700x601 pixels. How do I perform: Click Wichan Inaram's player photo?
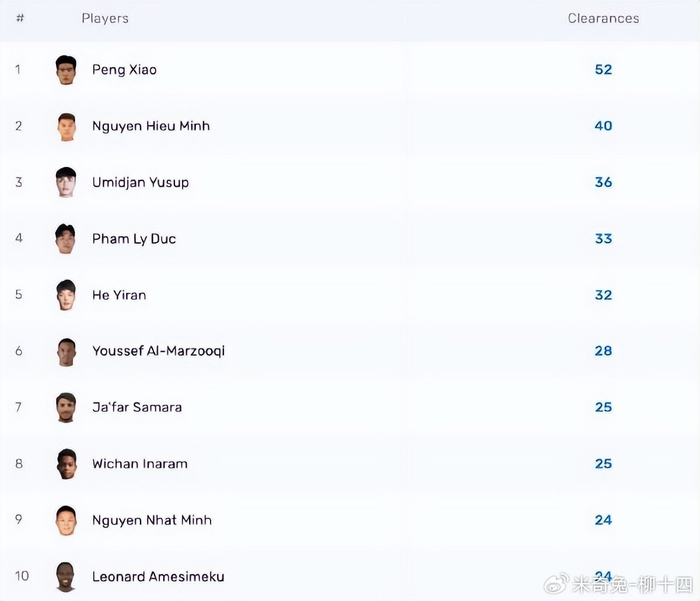[66, 464]
